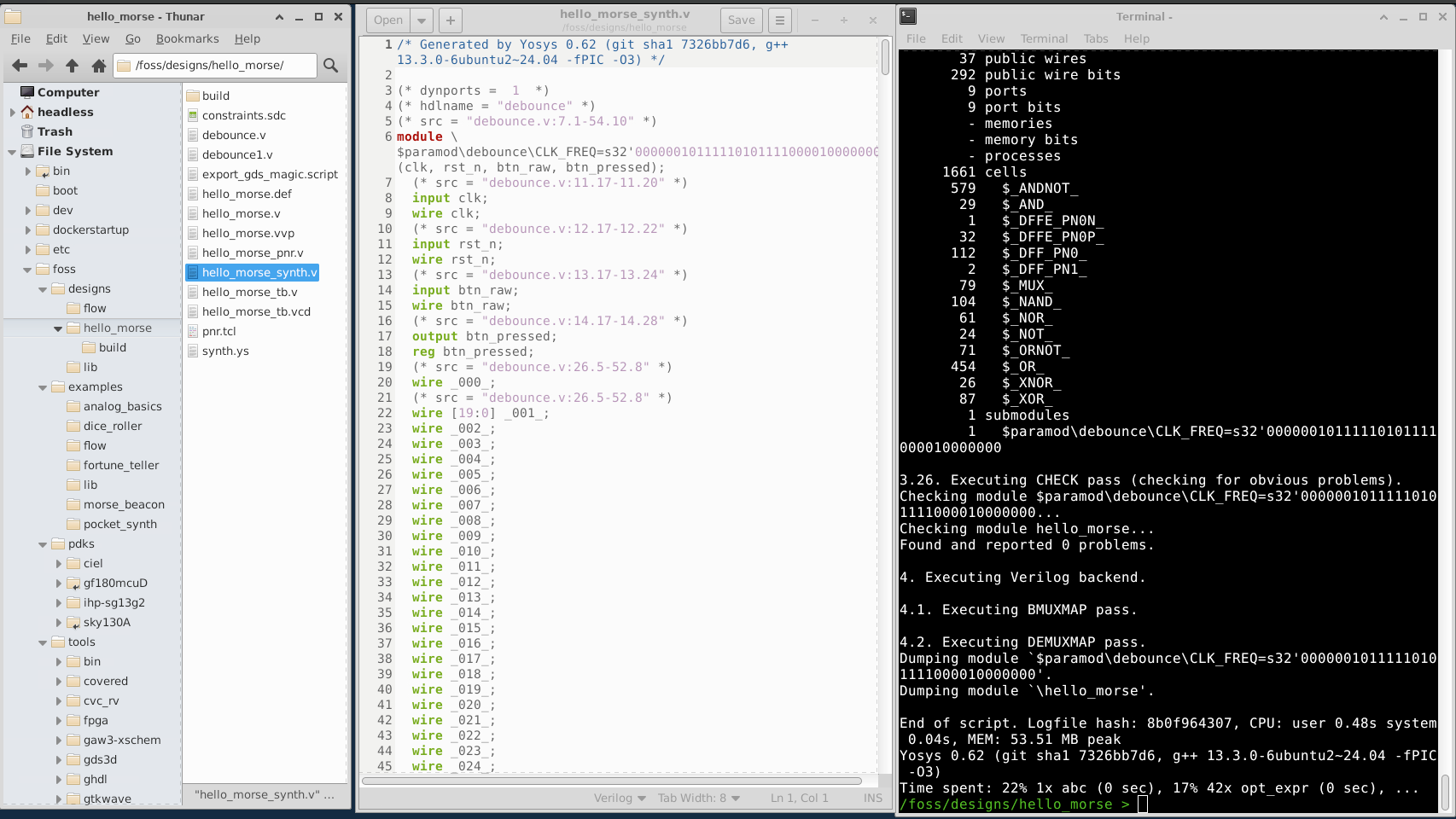The width and height of the screenshot is (1456, 819).
Task: Click the Open button in editor
Action: (388, 20)
